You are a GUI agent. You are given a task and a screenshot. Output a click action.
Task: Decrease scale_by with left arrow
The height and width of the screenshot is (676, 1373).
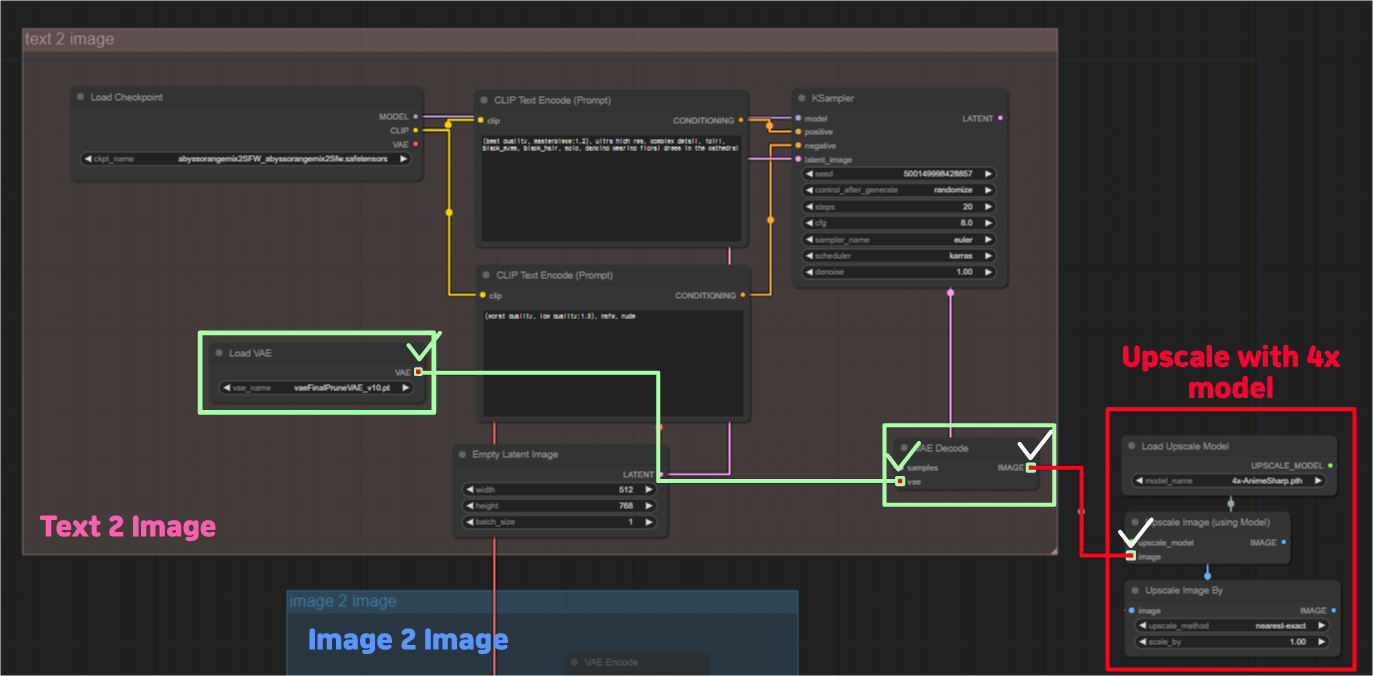[x=1142, y=642]
